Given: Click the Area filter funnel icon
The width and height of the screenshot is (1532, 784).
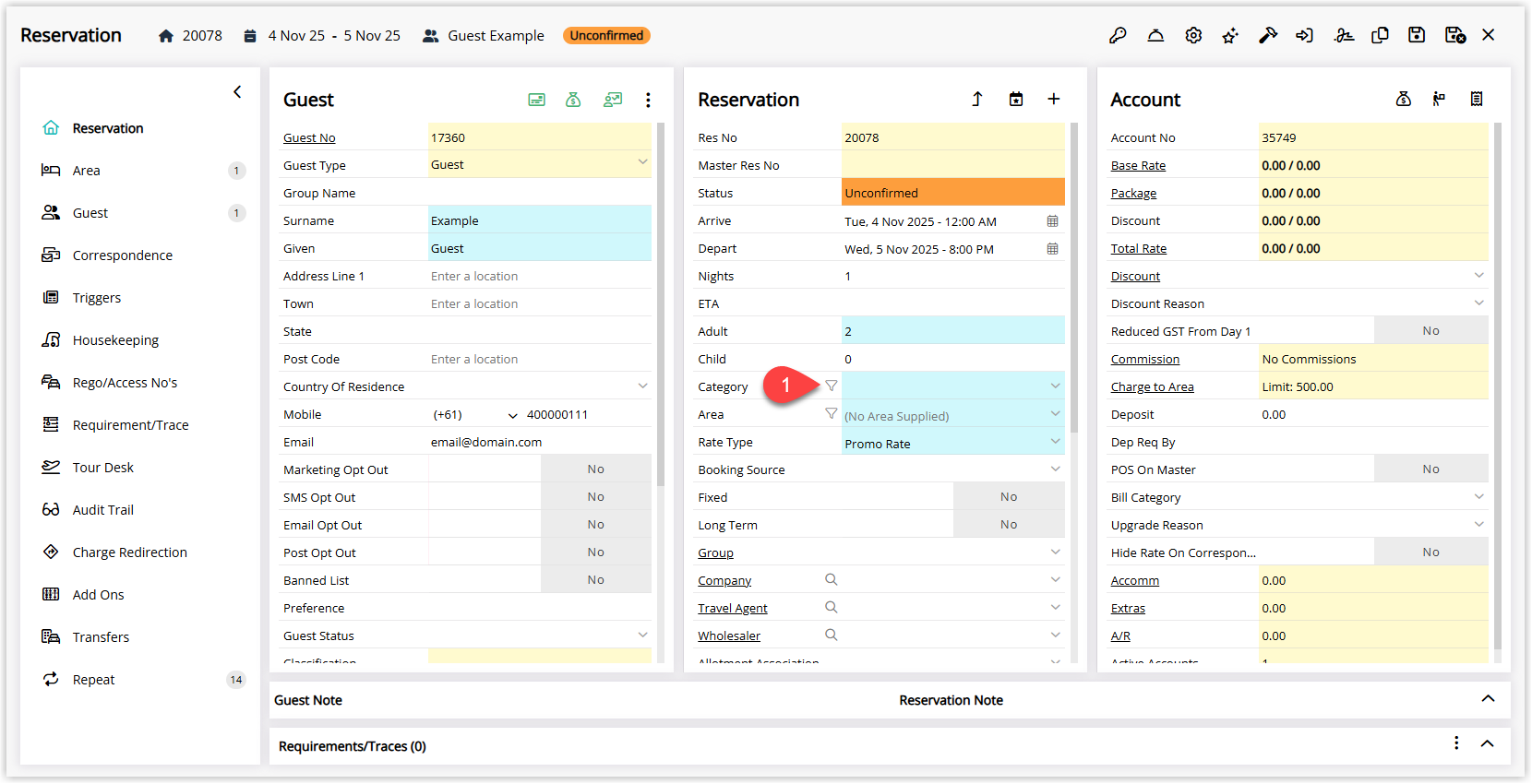Looking at the screenshot, I should point(832,413).
